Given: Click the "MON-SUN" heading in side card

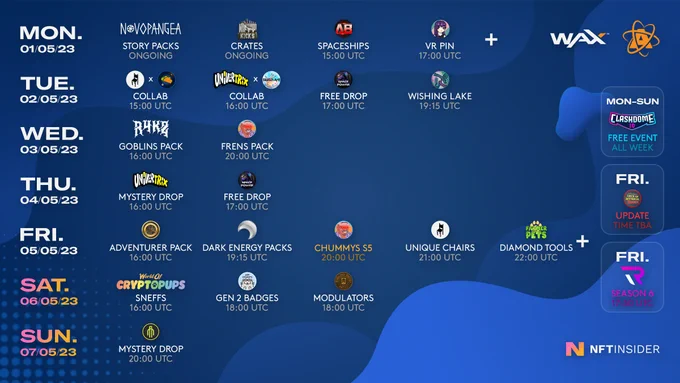Looking at the screenshot, I should [632, 101].
